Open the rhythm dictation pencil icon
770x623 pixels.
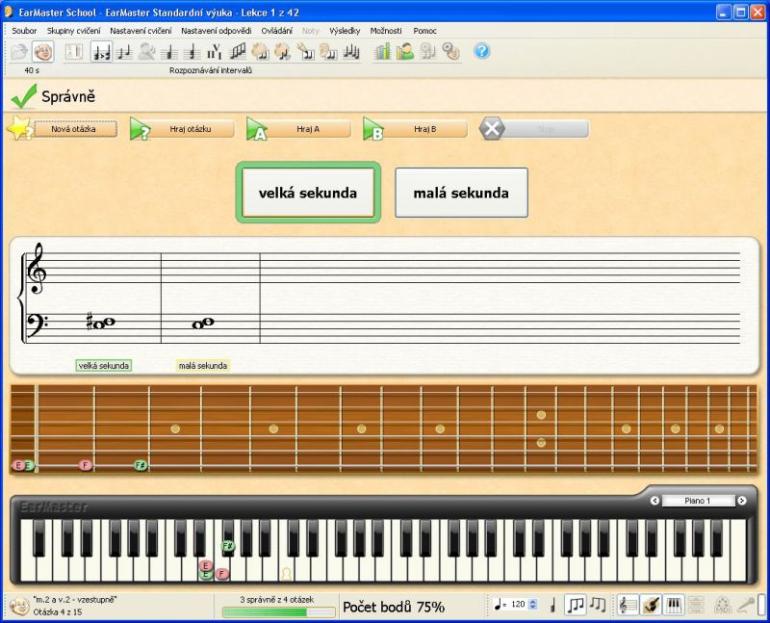point(305,52)
